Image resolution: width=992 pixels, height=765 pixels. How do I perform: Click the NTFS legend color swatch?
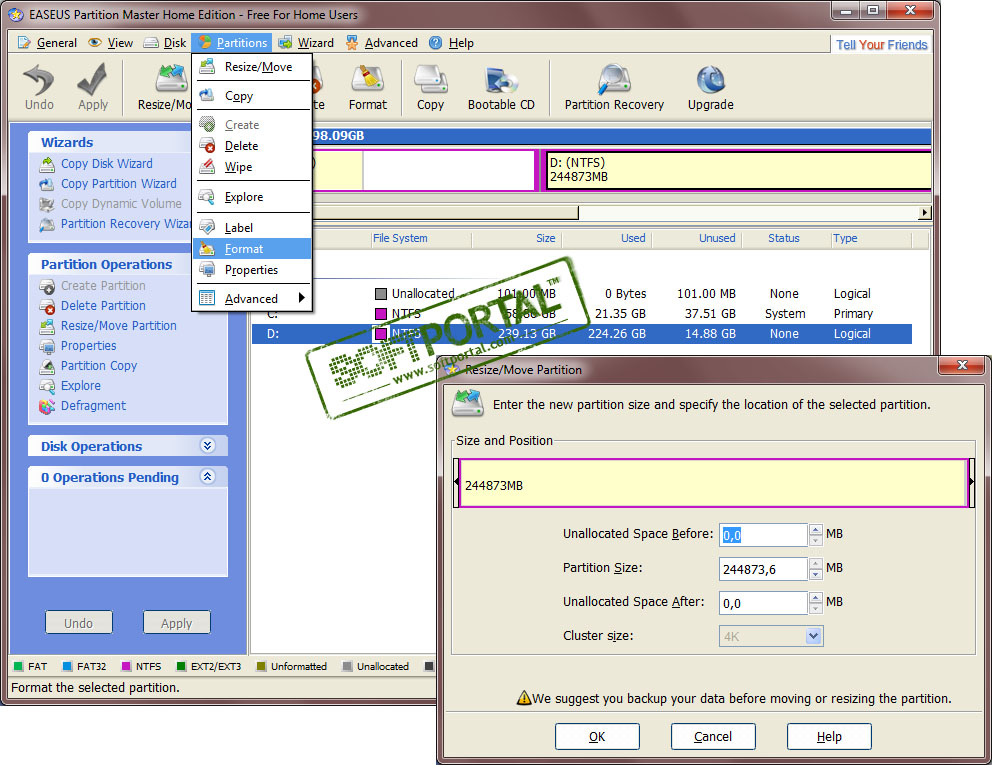126,666
